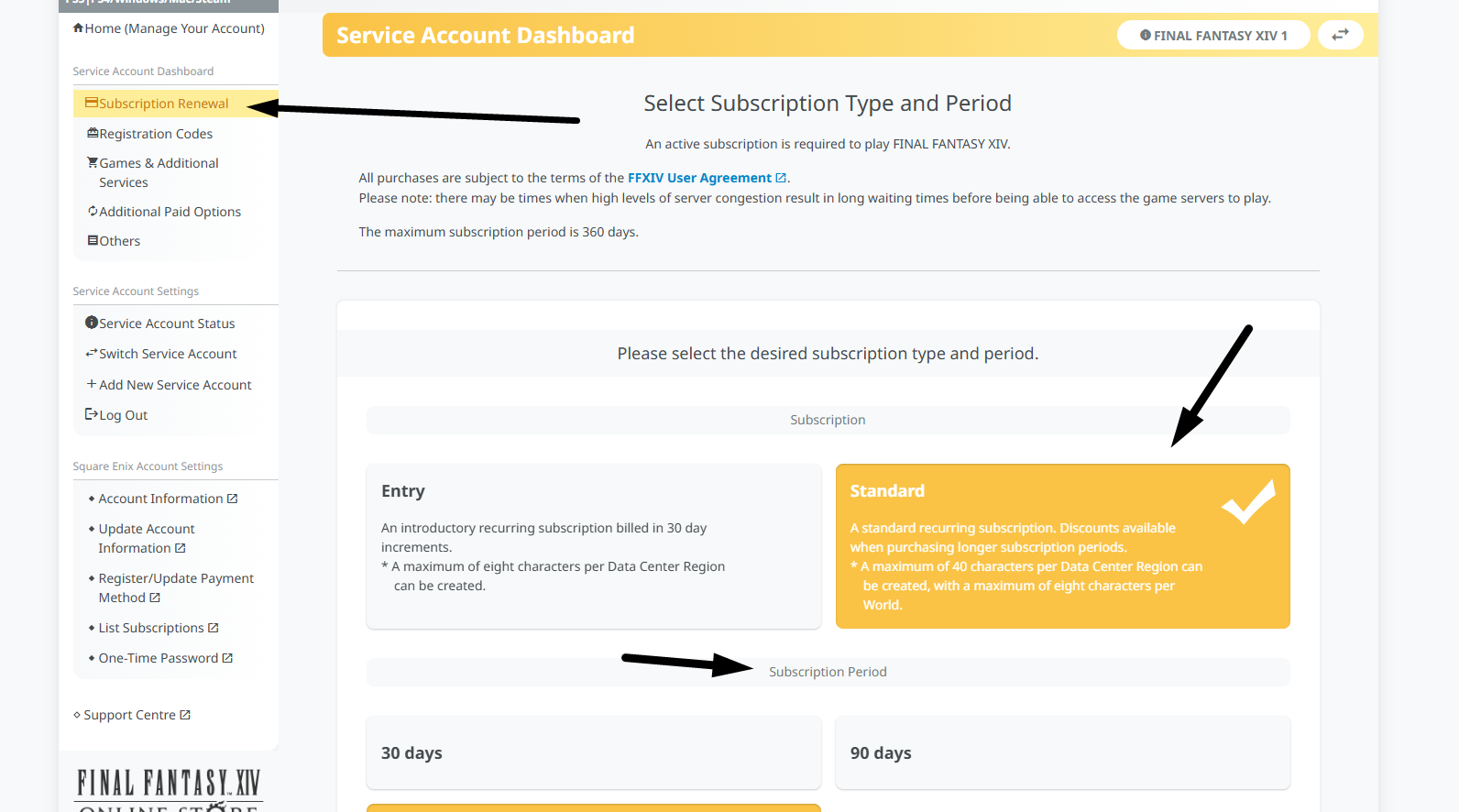1459x812 pixels.
Task: Click the Home (Manage Your Account) house icon
Action: (x=79, y=28)
